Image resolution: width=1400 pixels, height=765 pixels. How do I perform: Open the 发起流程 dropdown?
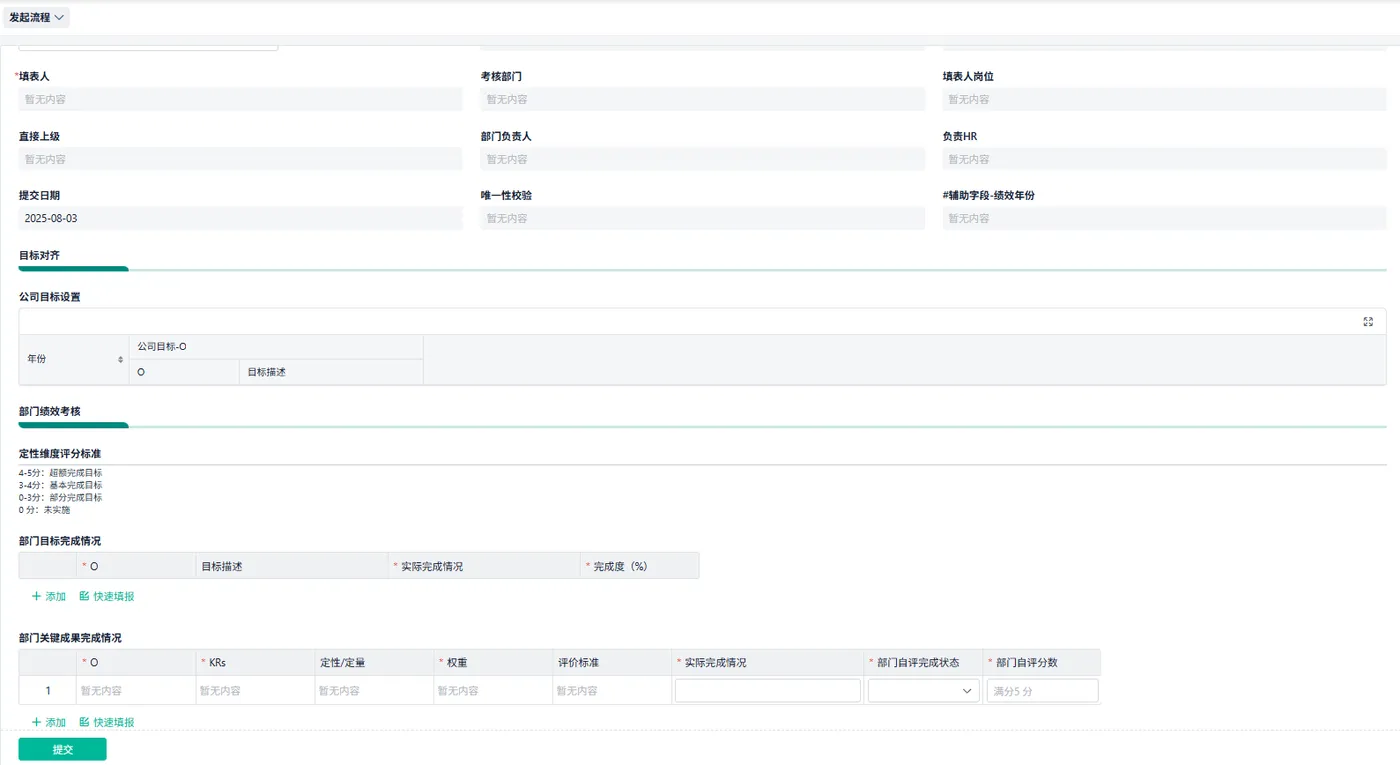point(38,17)
